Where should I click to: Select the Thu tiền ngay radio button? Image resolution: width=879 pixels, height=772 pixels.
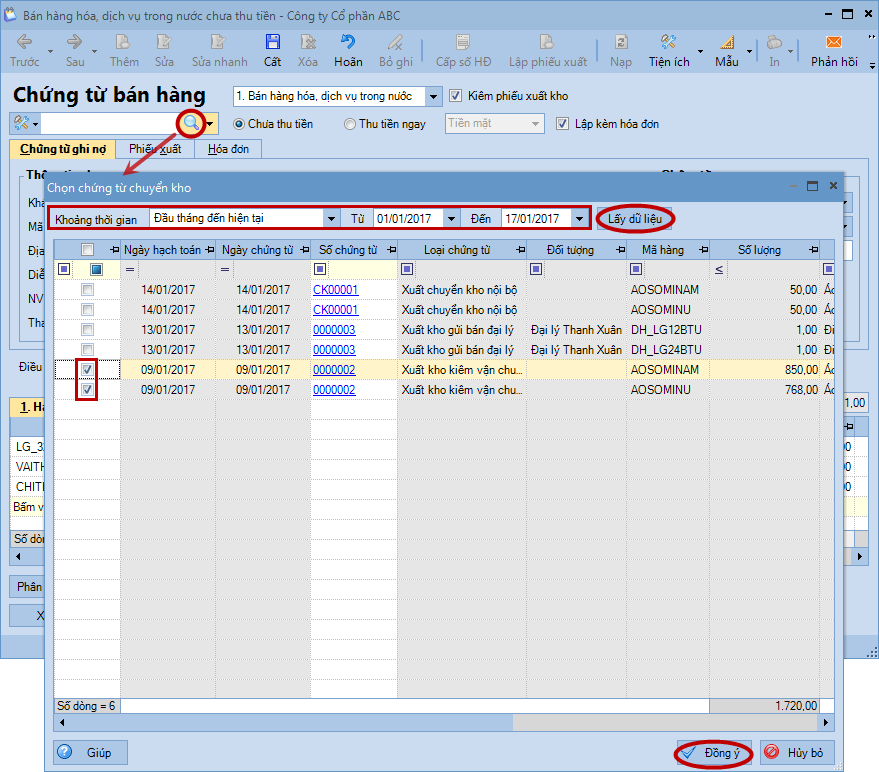(x=350, y=124)
